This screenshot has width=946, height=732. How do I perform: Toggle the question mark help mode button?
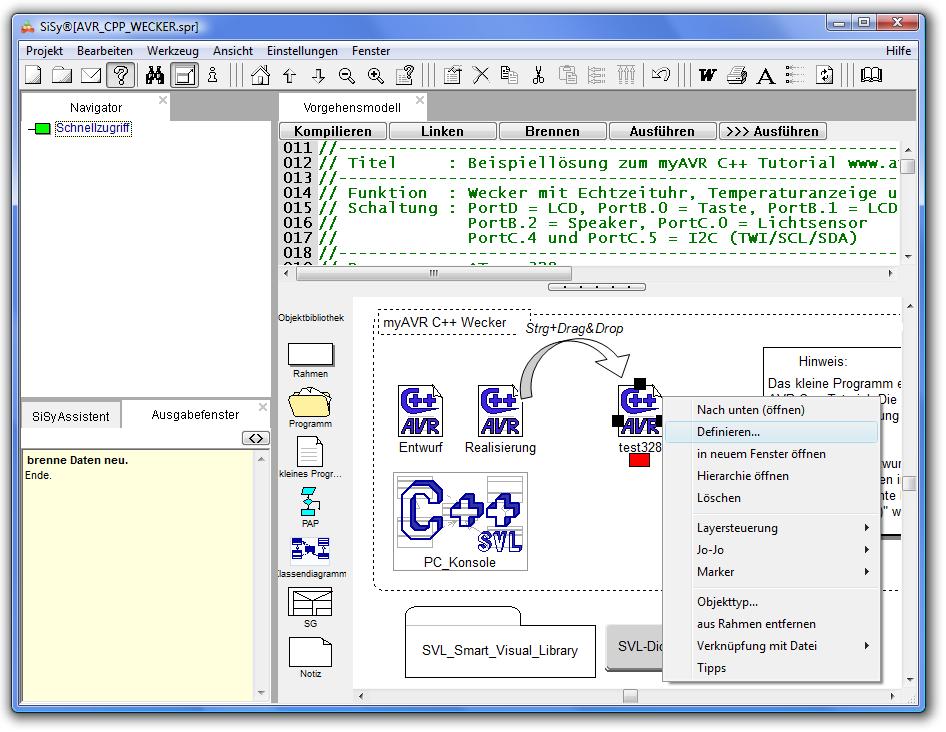point(121,75)
